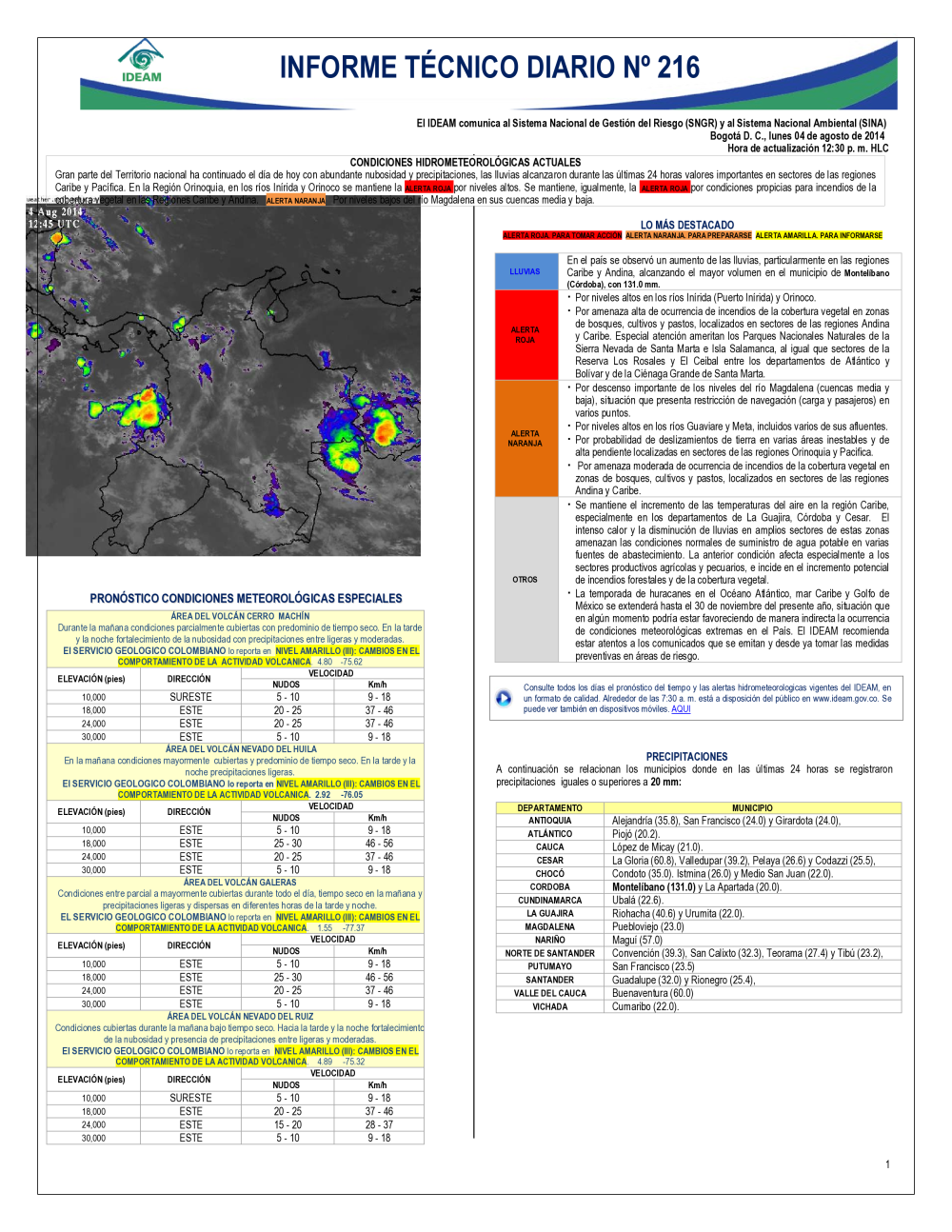Click the LO MÁS DESTACADO heading
952x1232 pixels.
[x=686, y=225]
